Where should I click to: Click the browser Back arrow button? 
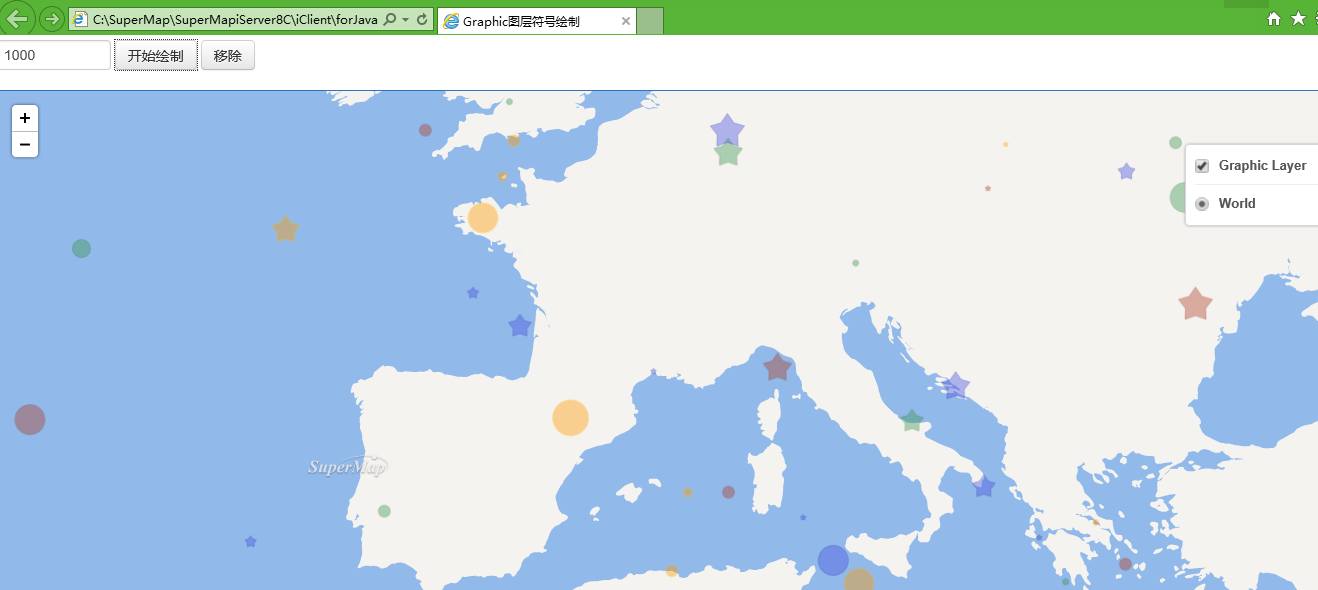tap(17, 18)
